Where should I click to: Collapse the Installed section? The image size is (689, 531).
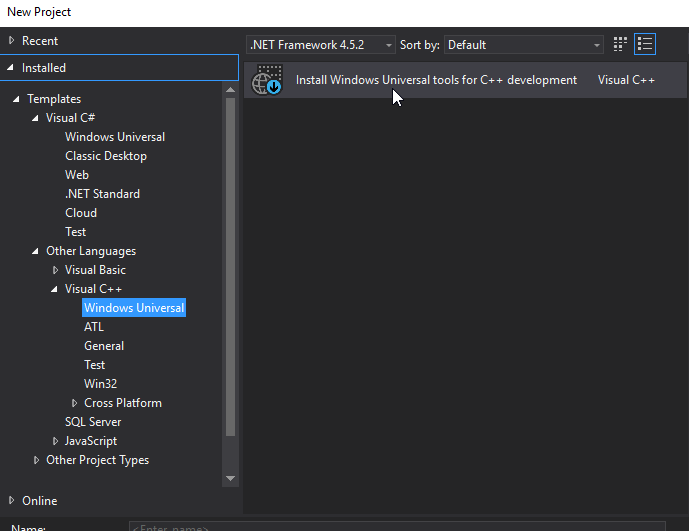coord(11,68)
